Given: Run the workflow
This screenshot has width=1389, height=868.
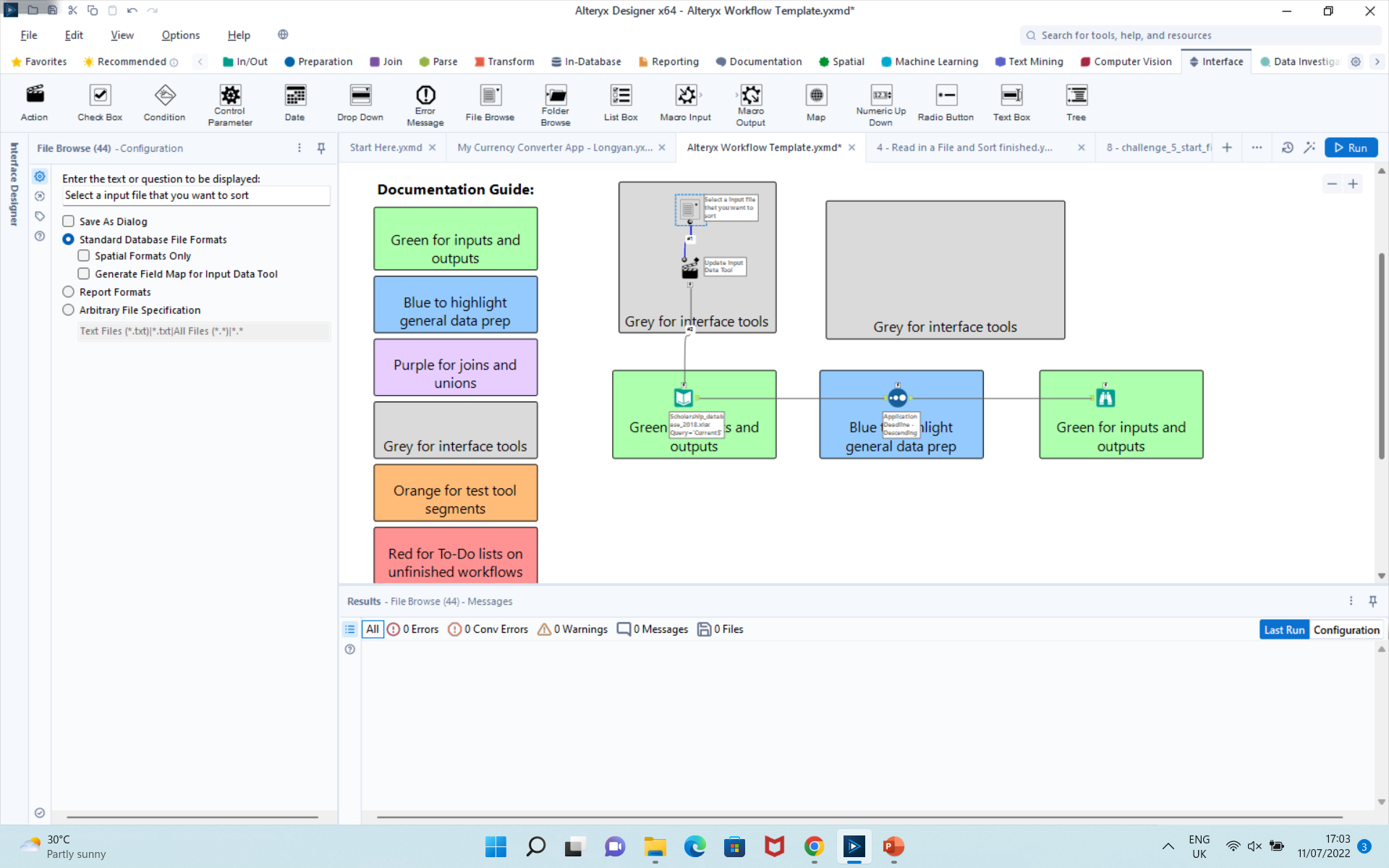Looking at the screenshot, I should 1351,148.
